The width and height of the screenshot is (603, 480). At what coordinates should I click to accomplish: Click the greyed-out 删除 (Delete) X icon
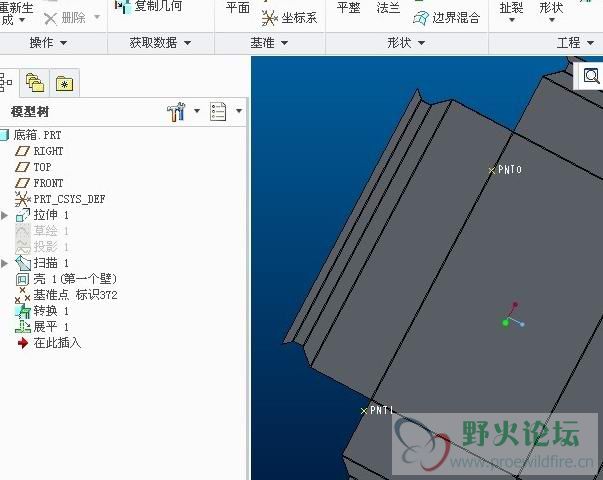(x=50, y=18)
